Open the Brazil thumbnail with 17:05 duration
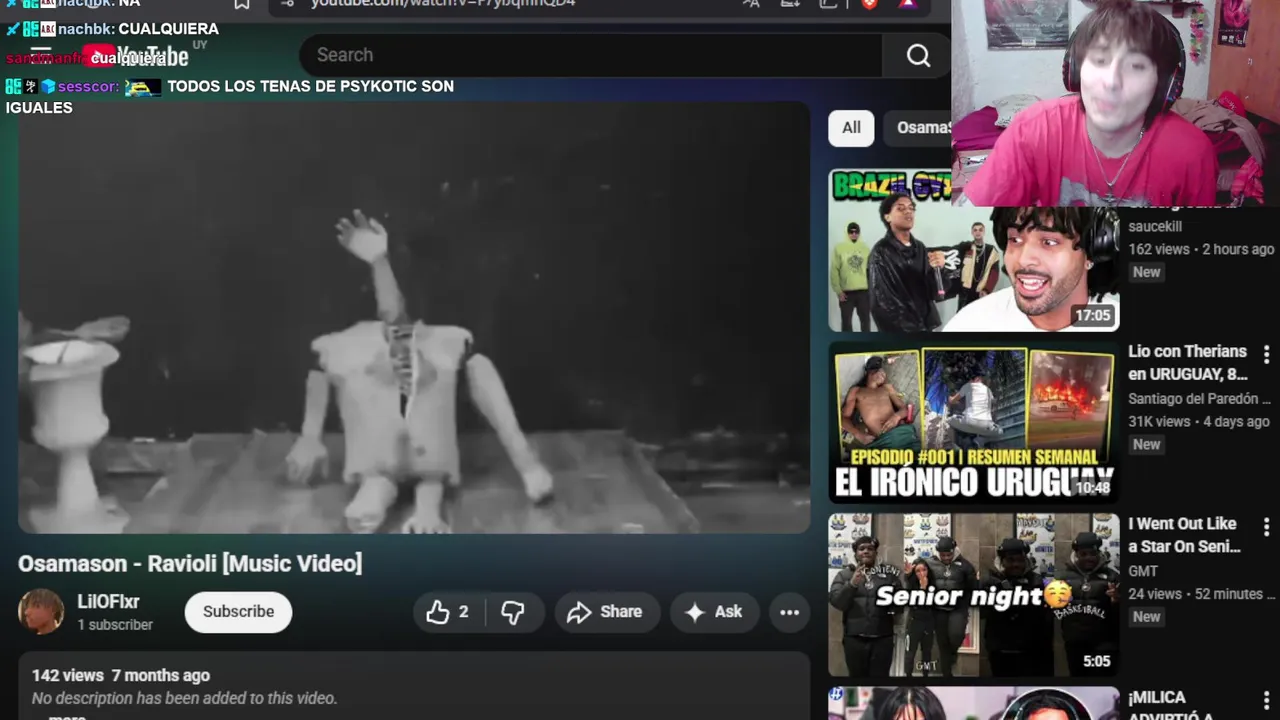Viewport: 1280px width, 720px height. click(973, 251)
